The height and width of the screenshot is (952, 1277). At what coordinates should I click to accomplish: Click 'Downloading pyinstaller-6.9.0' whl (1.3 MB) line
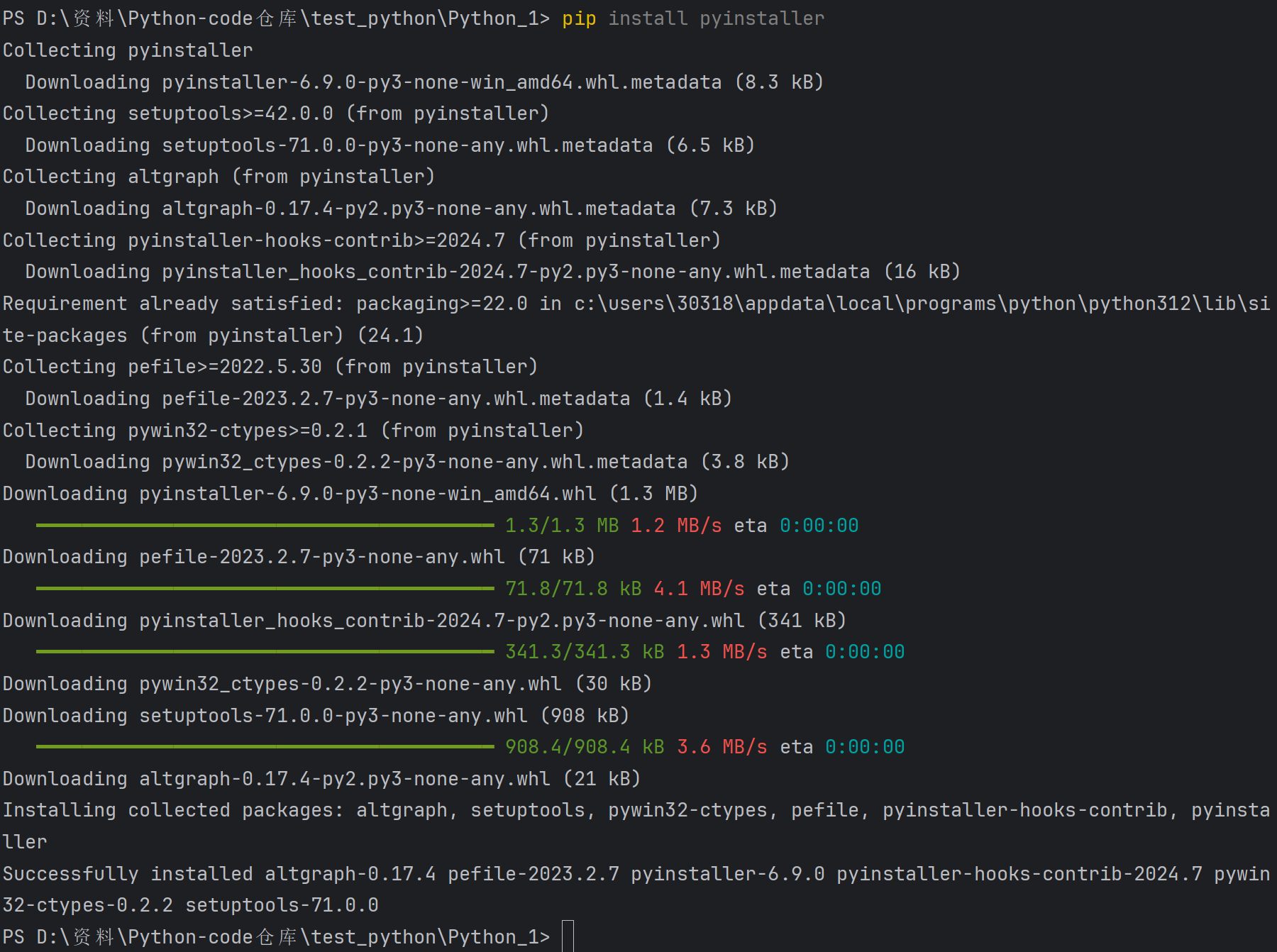[x=350, y=494]
